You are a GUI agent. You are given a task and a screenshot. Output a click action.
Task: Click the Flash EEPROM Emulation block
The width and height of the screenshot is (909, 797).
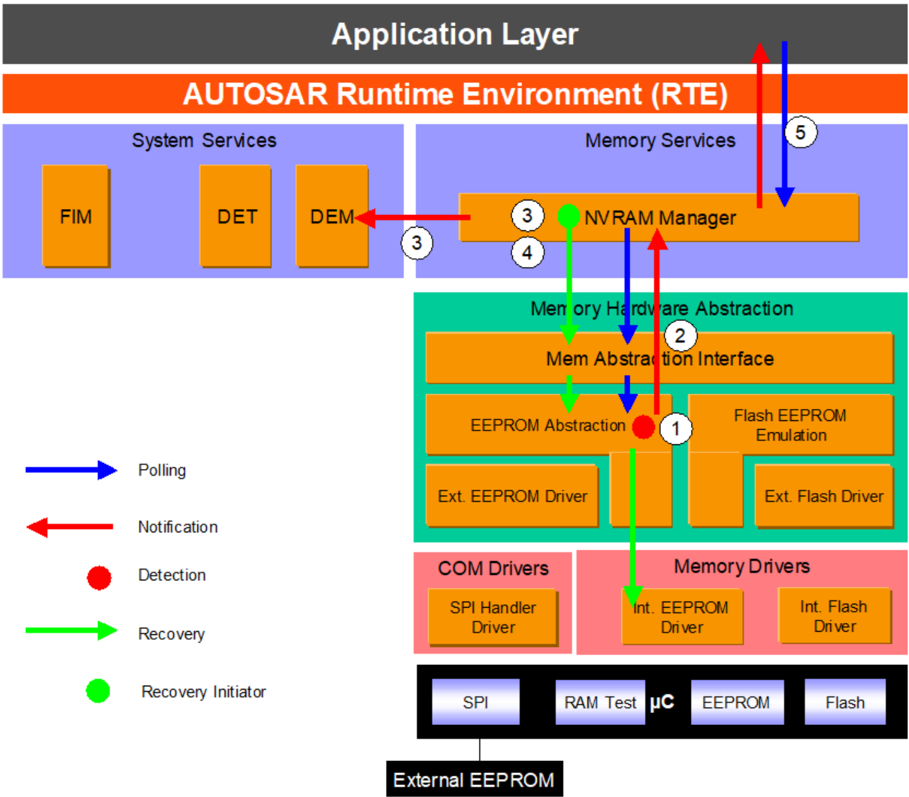[791, 425]
